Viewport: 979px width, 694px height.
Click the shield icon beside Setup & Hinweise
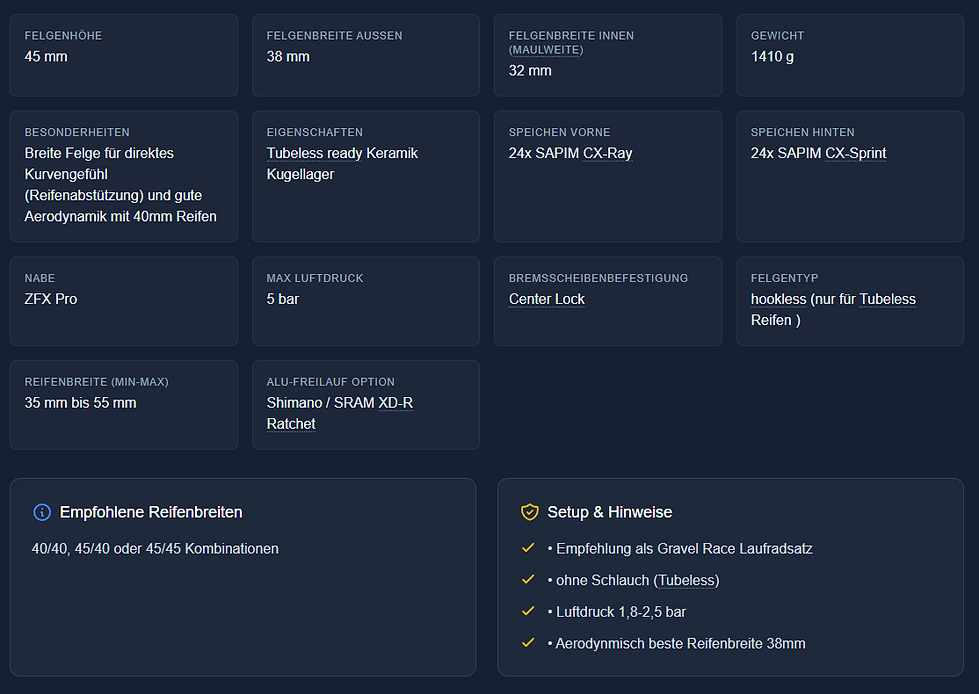(x=530, y=512)
